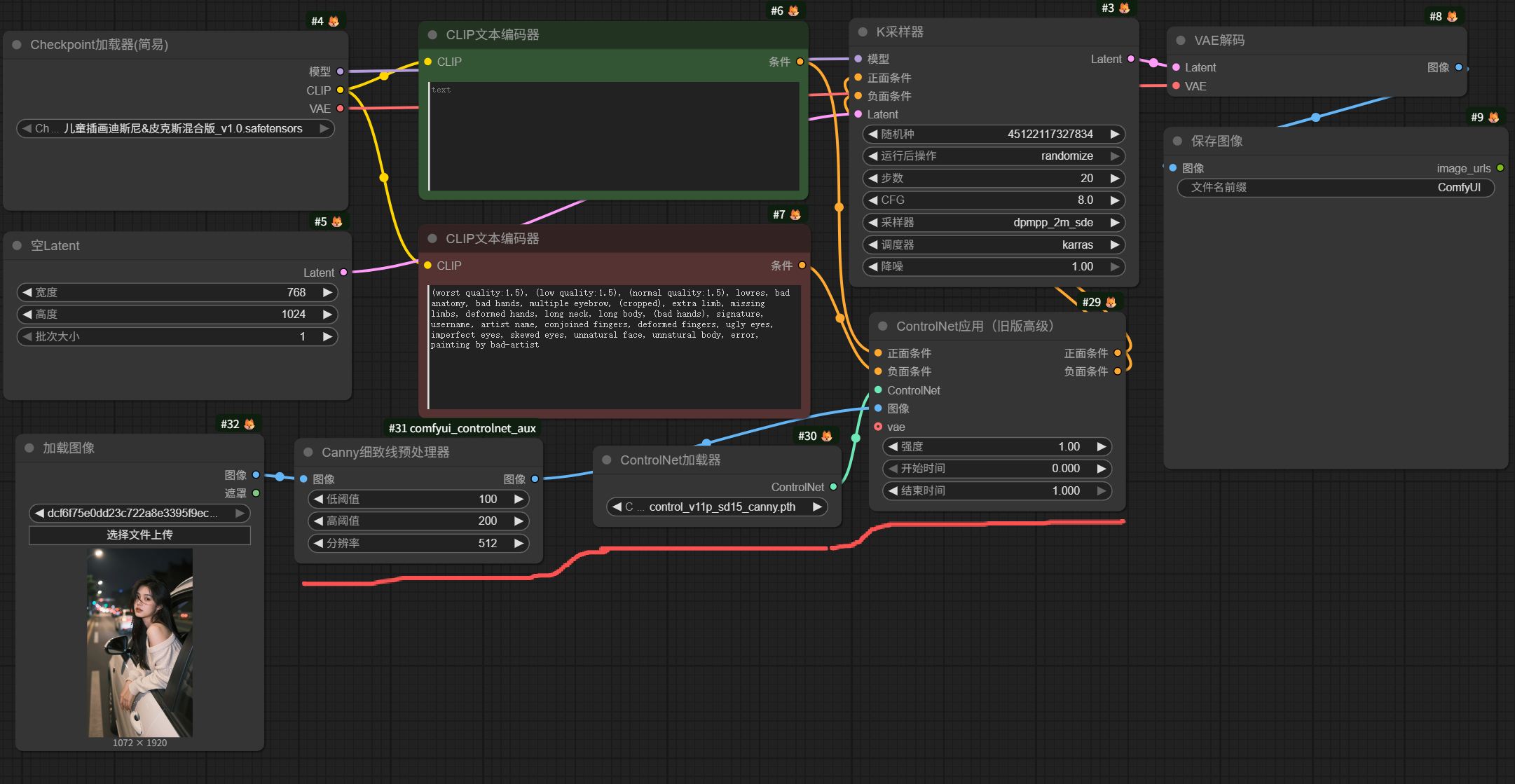
Task: Collapse the K采样器 node via title dot
Action: (863, 32)
